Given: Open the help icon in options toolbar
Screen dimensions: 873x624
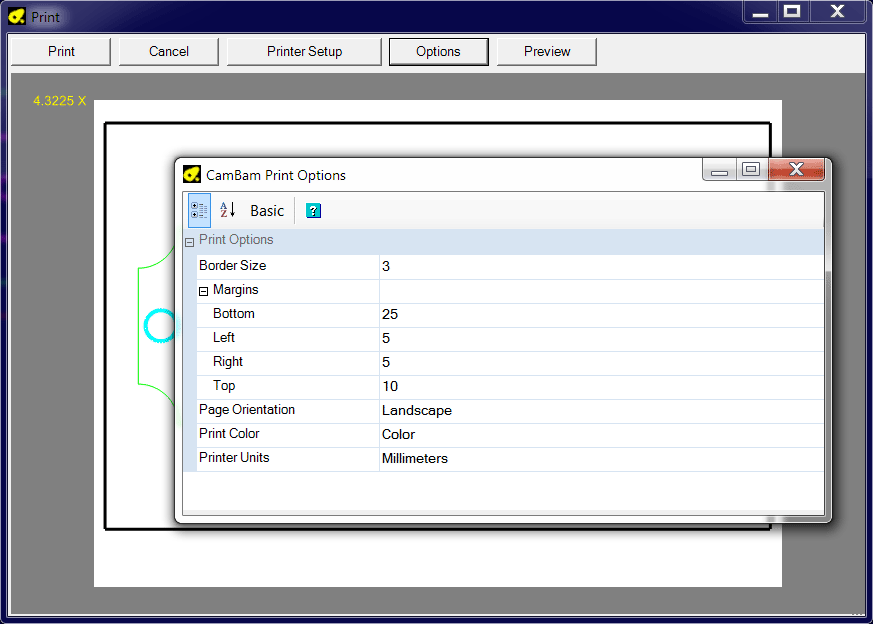Looking at the screenshot, I should pyautogui.click(x=314, y=211).
